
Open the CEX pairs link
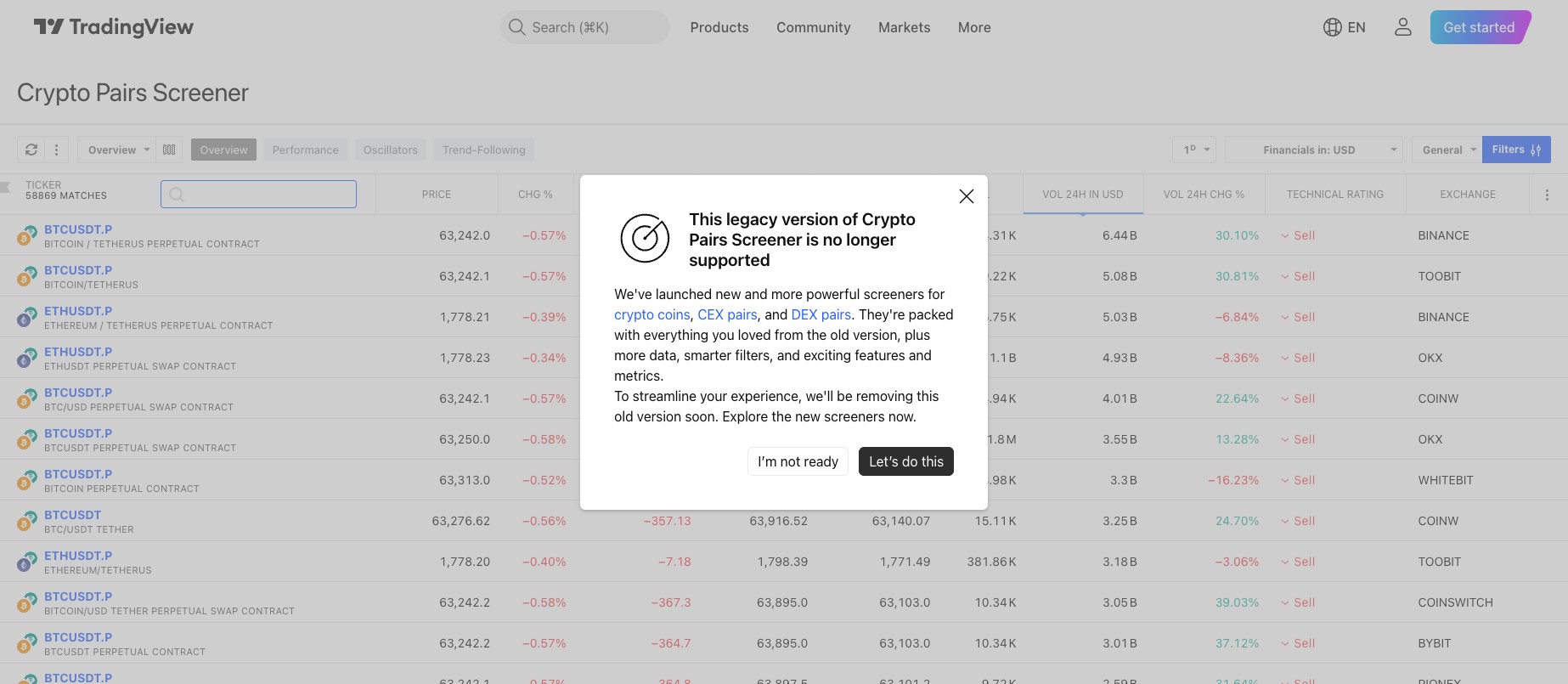tap(727, 314)
